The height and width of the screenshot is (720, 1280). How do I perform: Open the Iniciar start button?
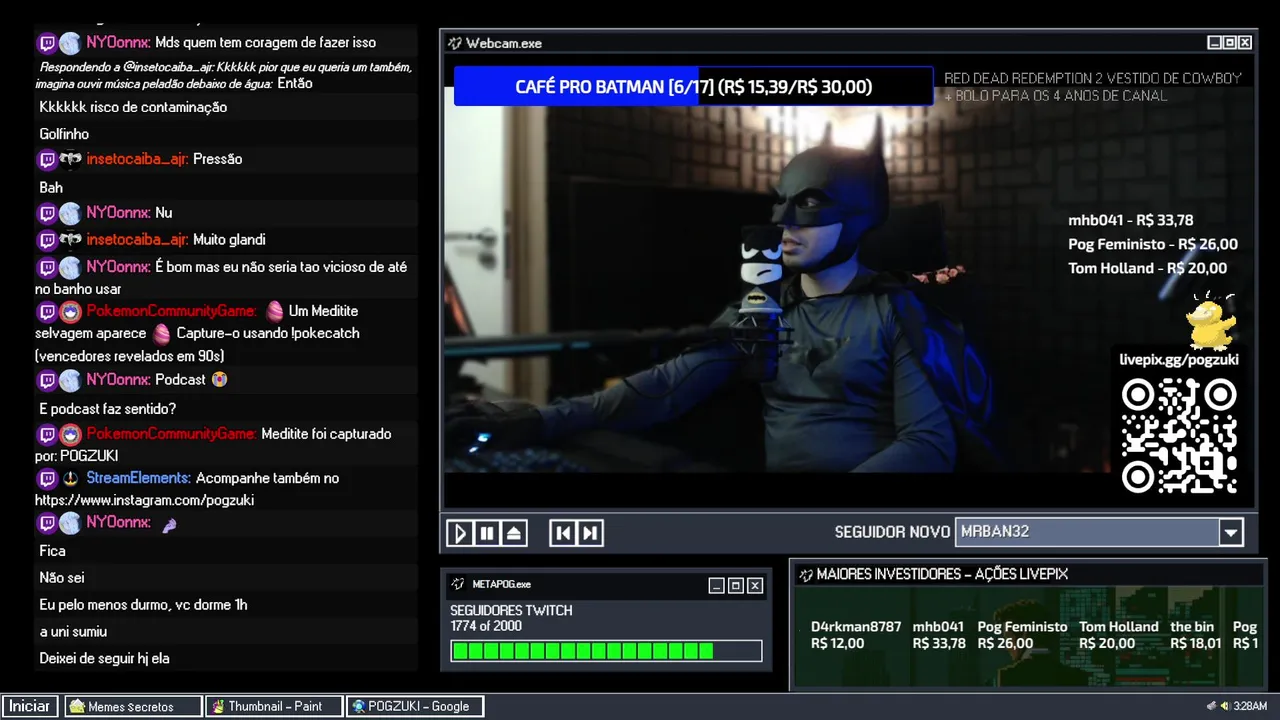(x=30, y=706)
